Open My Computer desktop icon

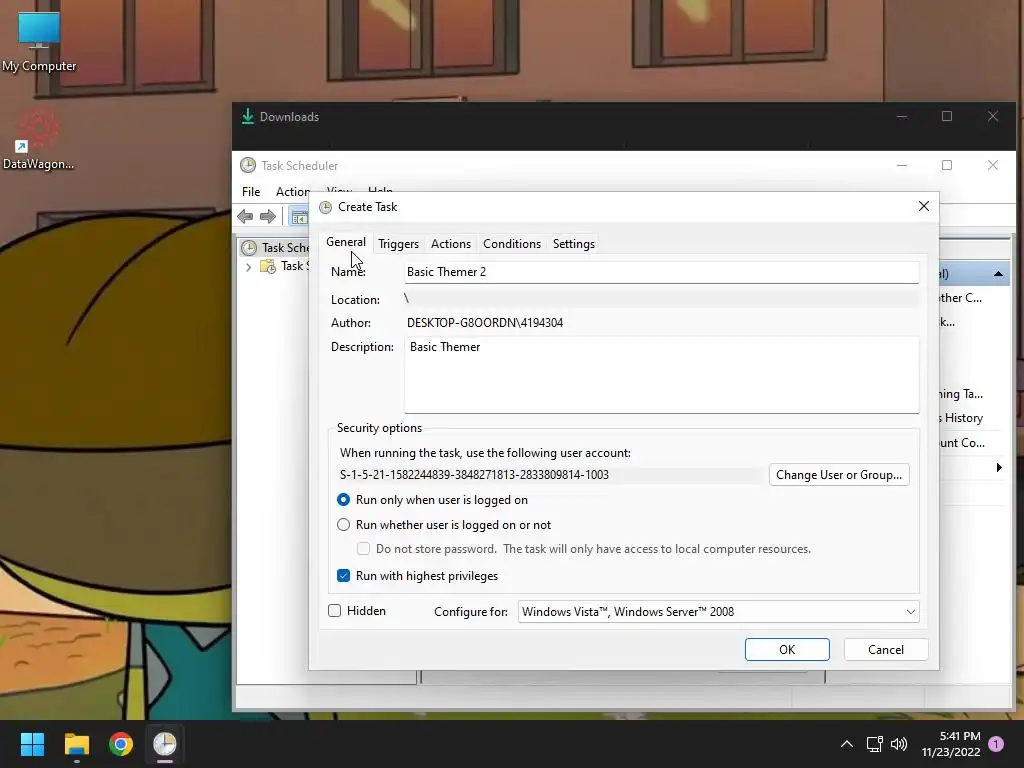tap(39, 42)
